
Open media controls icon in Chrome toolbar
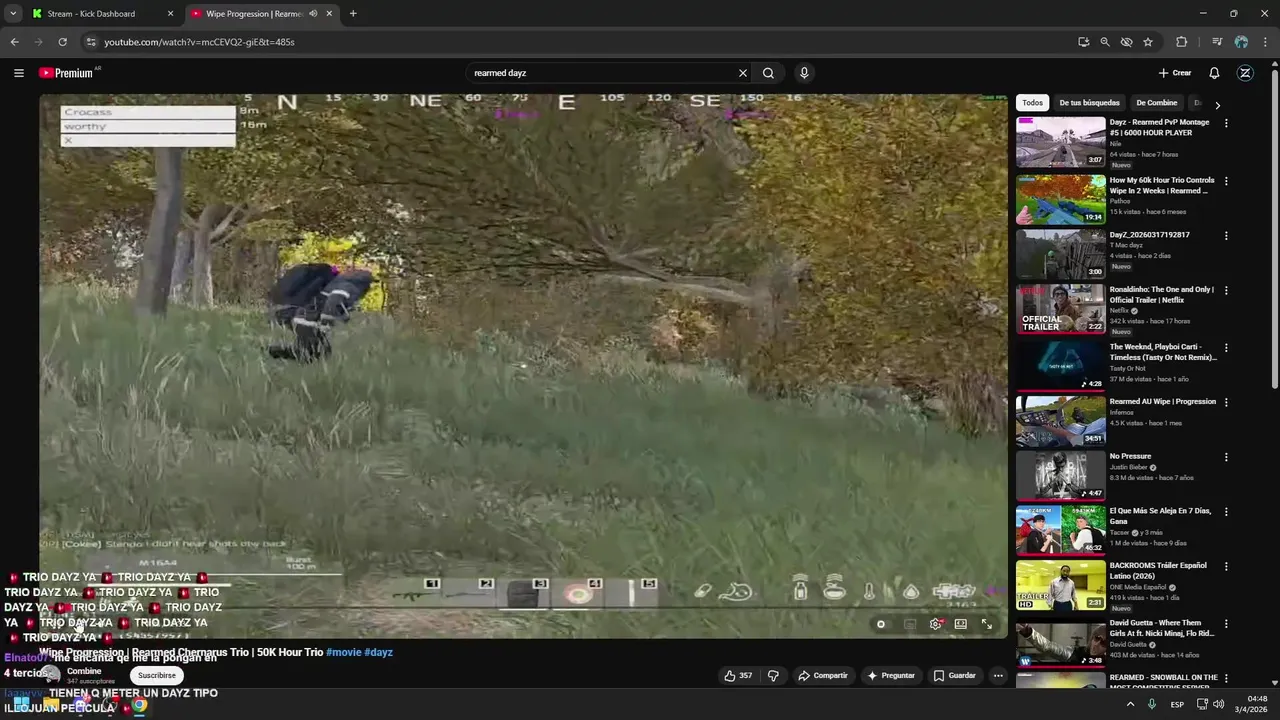coord(1217,42)
